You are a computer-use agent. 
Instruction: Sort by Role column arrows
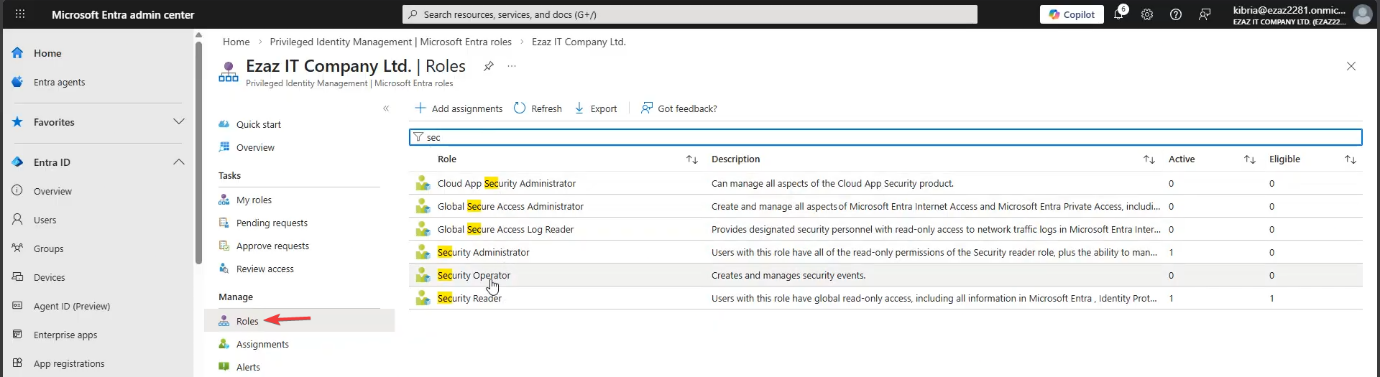[692, 159]
